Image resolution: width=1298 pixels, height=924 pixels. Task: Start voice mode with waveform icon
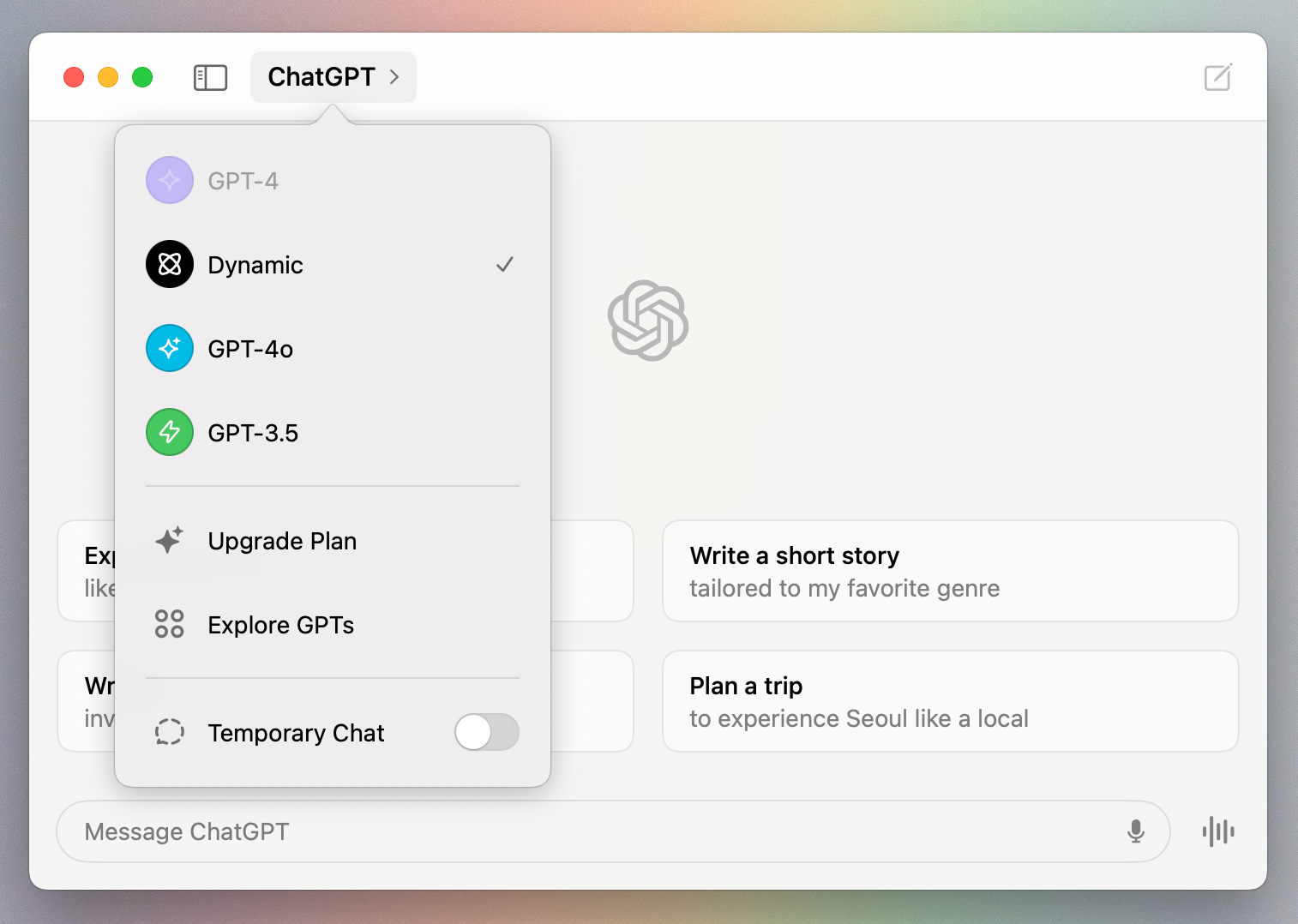click(1217, 831)
